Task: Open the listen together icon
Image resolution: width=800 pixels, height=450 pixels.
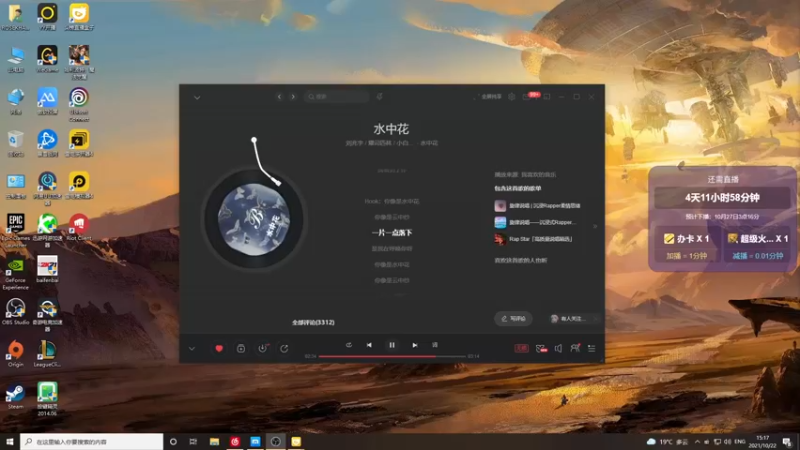Action: pos(575,348)
